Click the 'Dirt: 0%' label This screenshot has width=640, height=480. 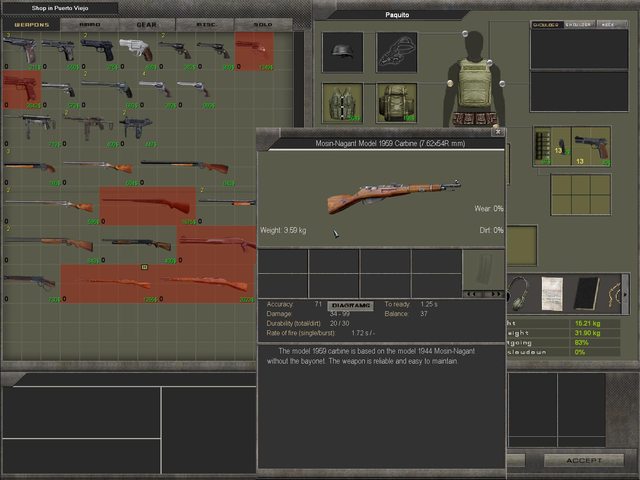coord(491,230)
